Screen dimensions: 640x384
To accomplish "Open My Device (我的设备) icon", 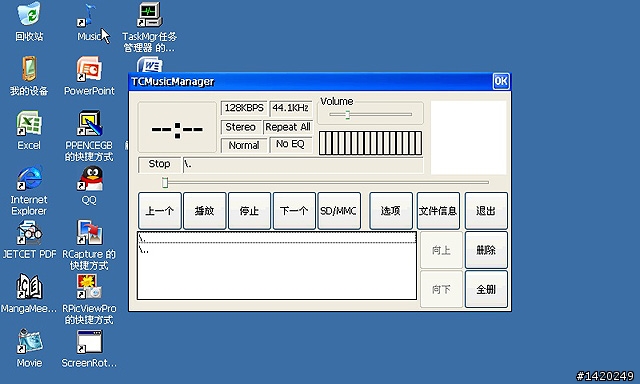I will click(29, 76).
